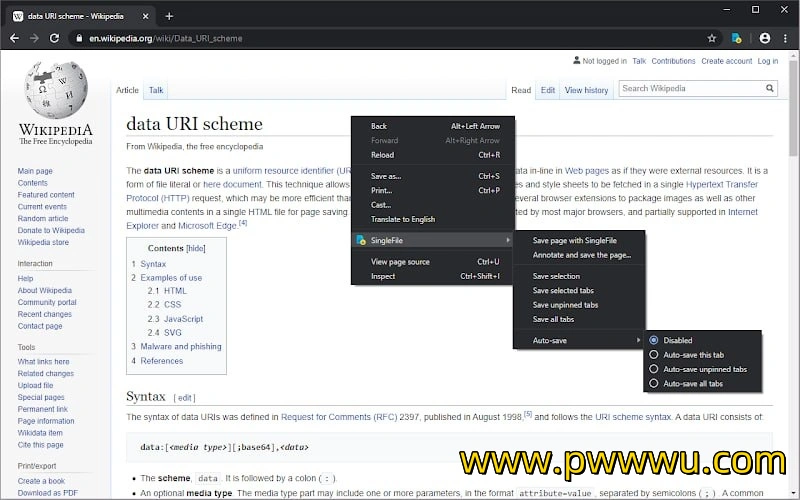Viewport: 800px width, 500px height.
Task: Open Microsoft Edge article link
Action: coord(208,226)
